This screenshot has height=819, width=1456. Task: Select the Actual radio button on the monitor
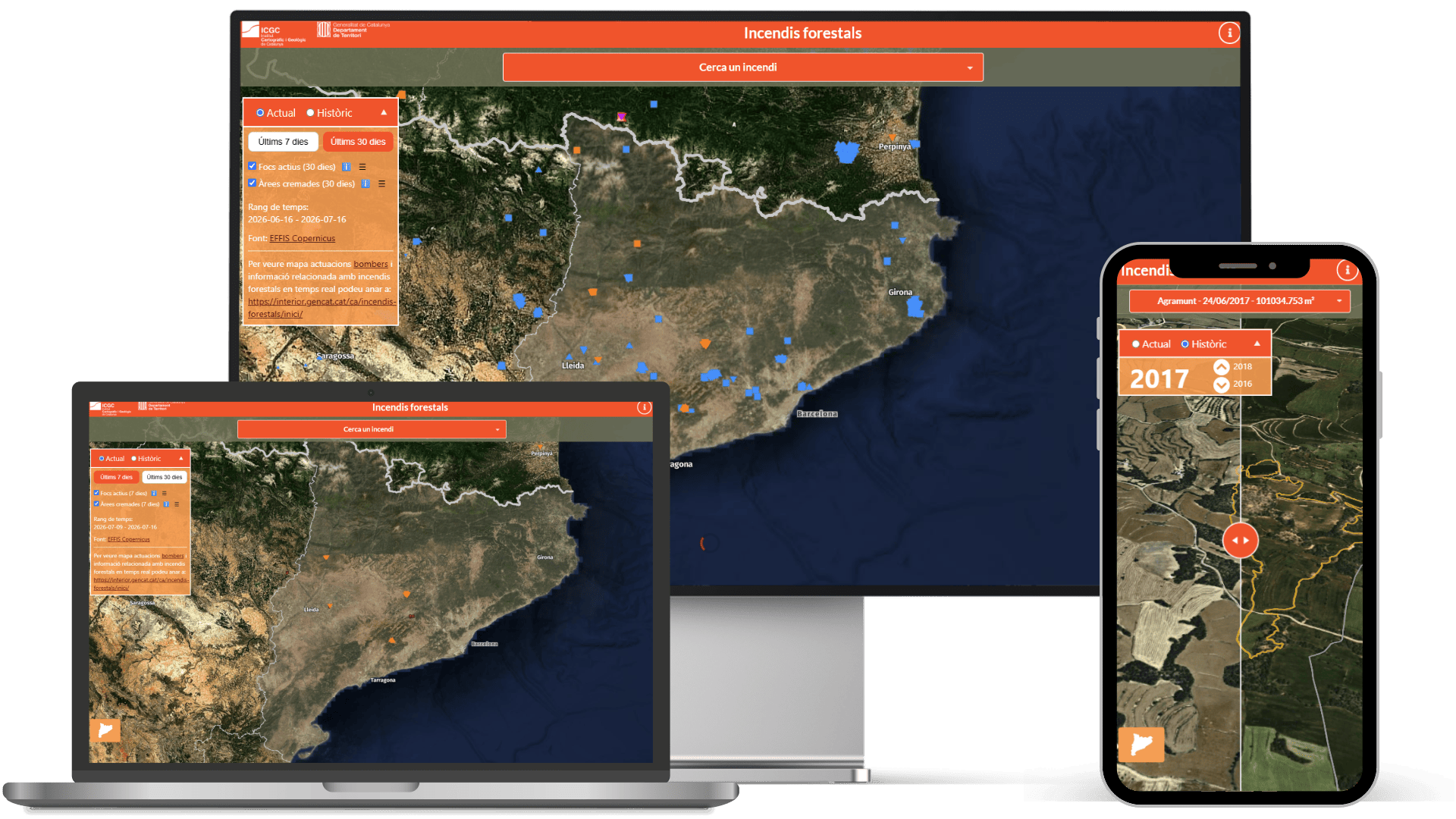coord(260,113)
